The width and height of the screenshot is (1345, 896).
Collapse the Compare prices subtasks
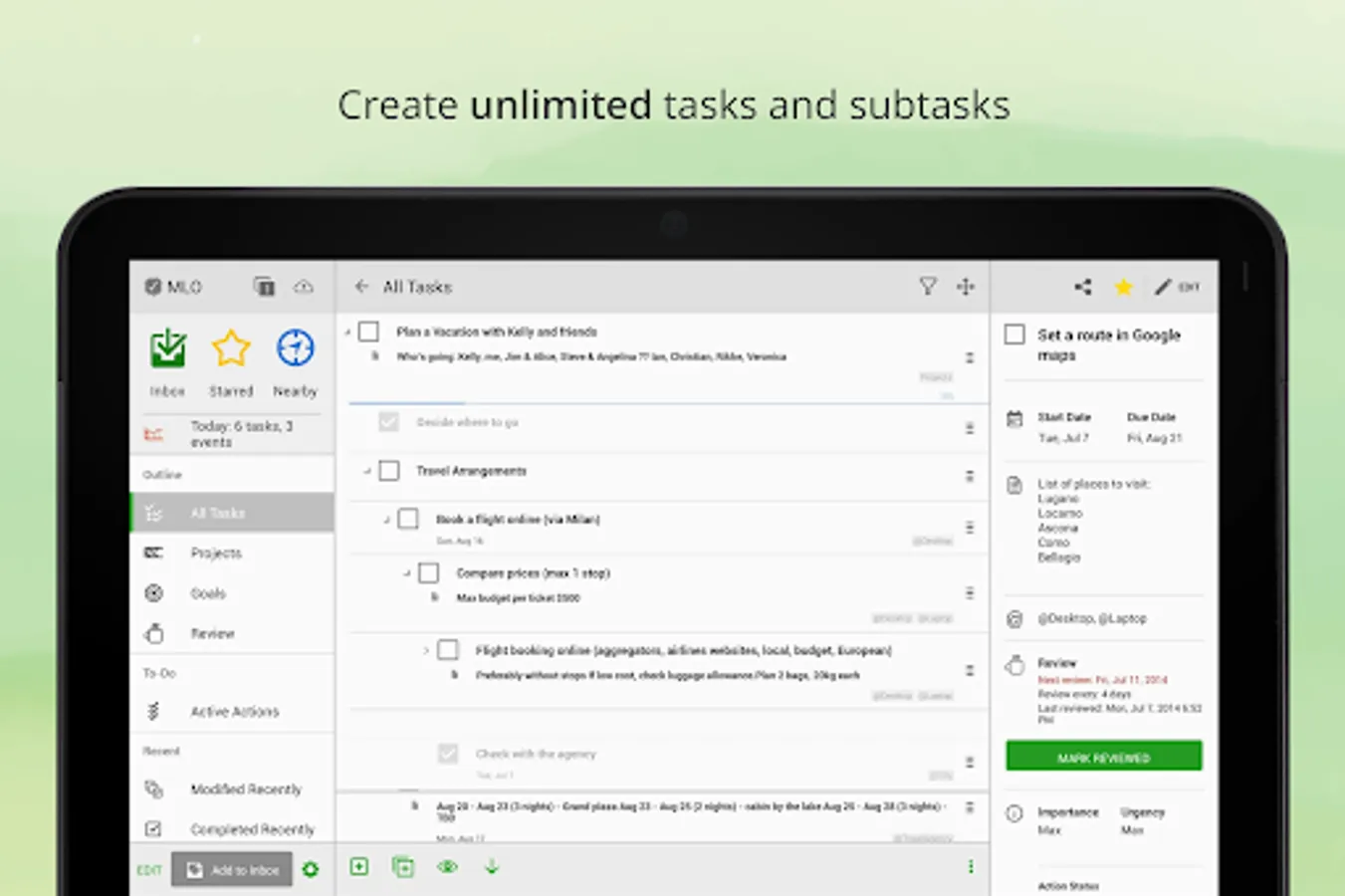(407, 573)
